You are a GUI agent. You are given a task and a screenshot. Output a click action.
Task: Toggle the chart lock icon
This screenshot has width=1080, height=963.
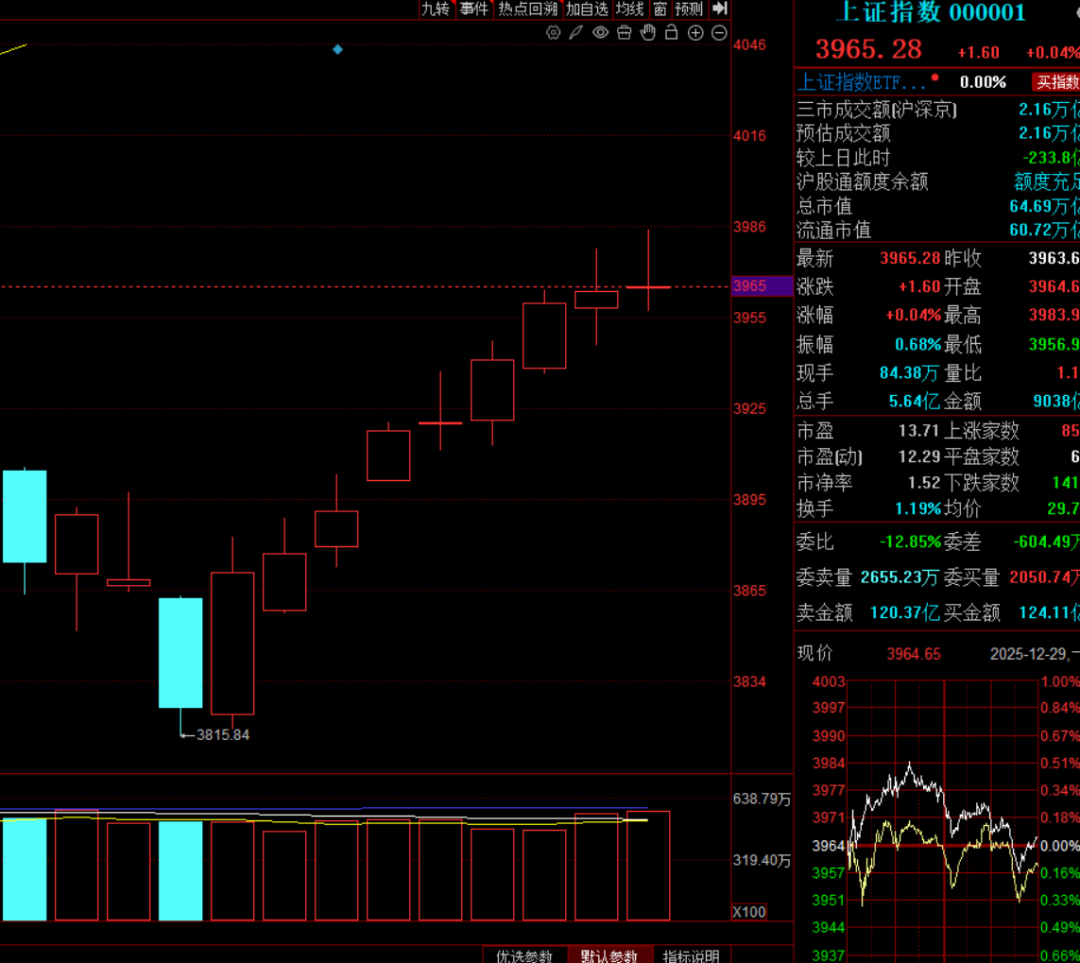point(671,33)
